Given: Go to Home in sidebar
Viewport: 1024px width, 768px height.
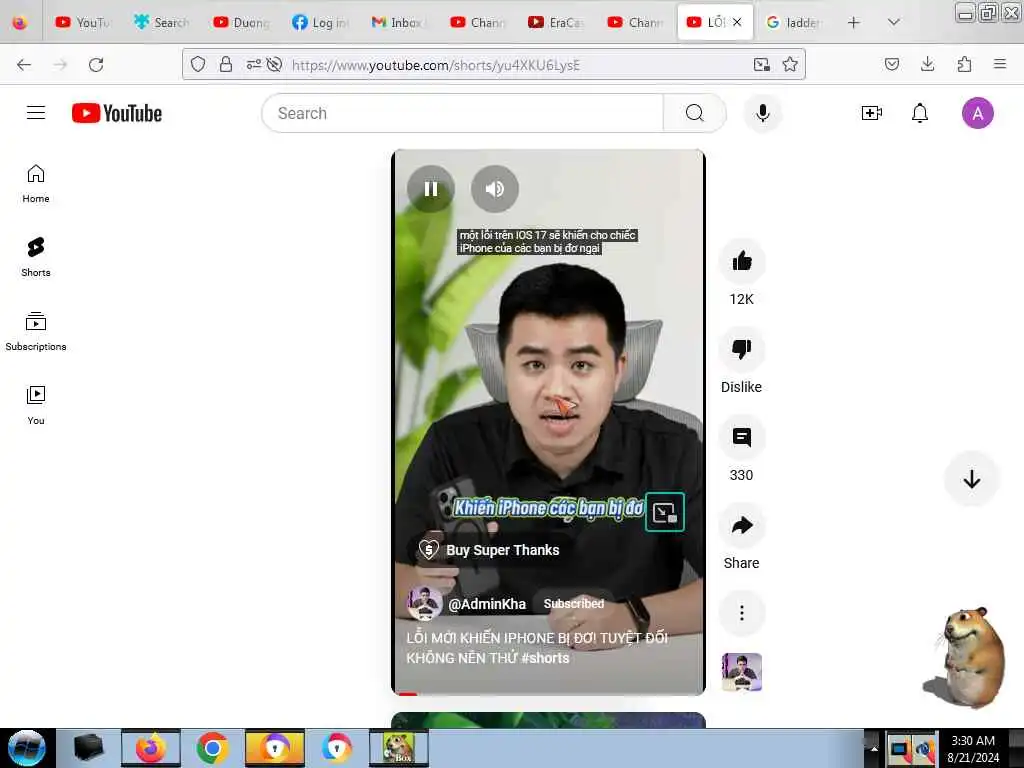Looking at the screenshot, I should click(x=36, y=184).
